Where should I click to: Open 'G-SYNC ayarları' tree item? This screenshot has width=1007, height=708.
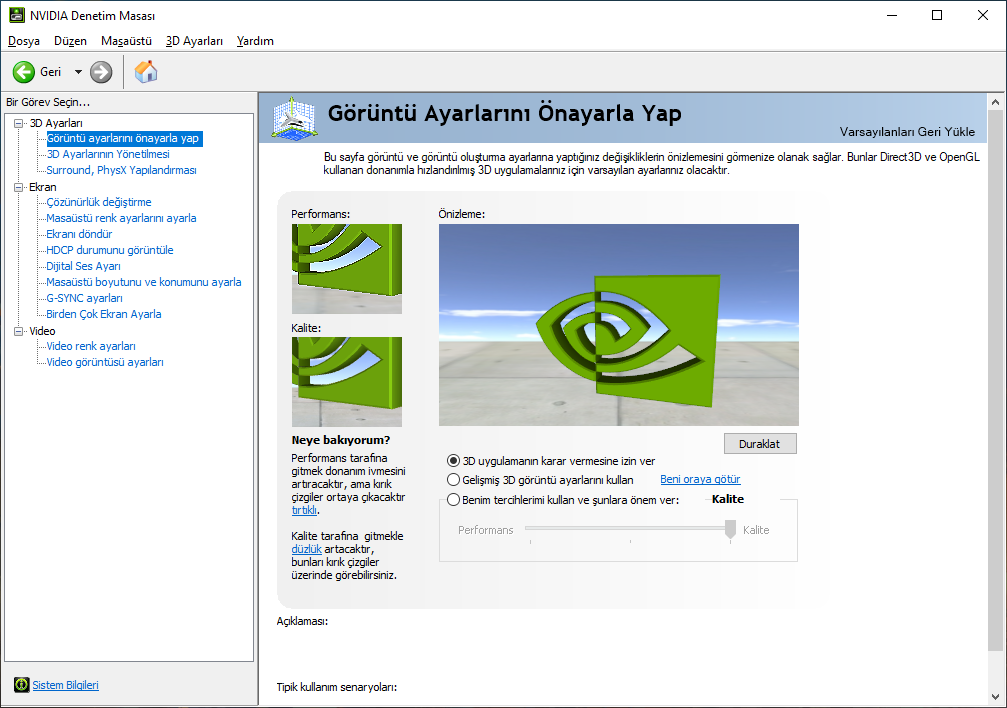(x=84, y=298)
